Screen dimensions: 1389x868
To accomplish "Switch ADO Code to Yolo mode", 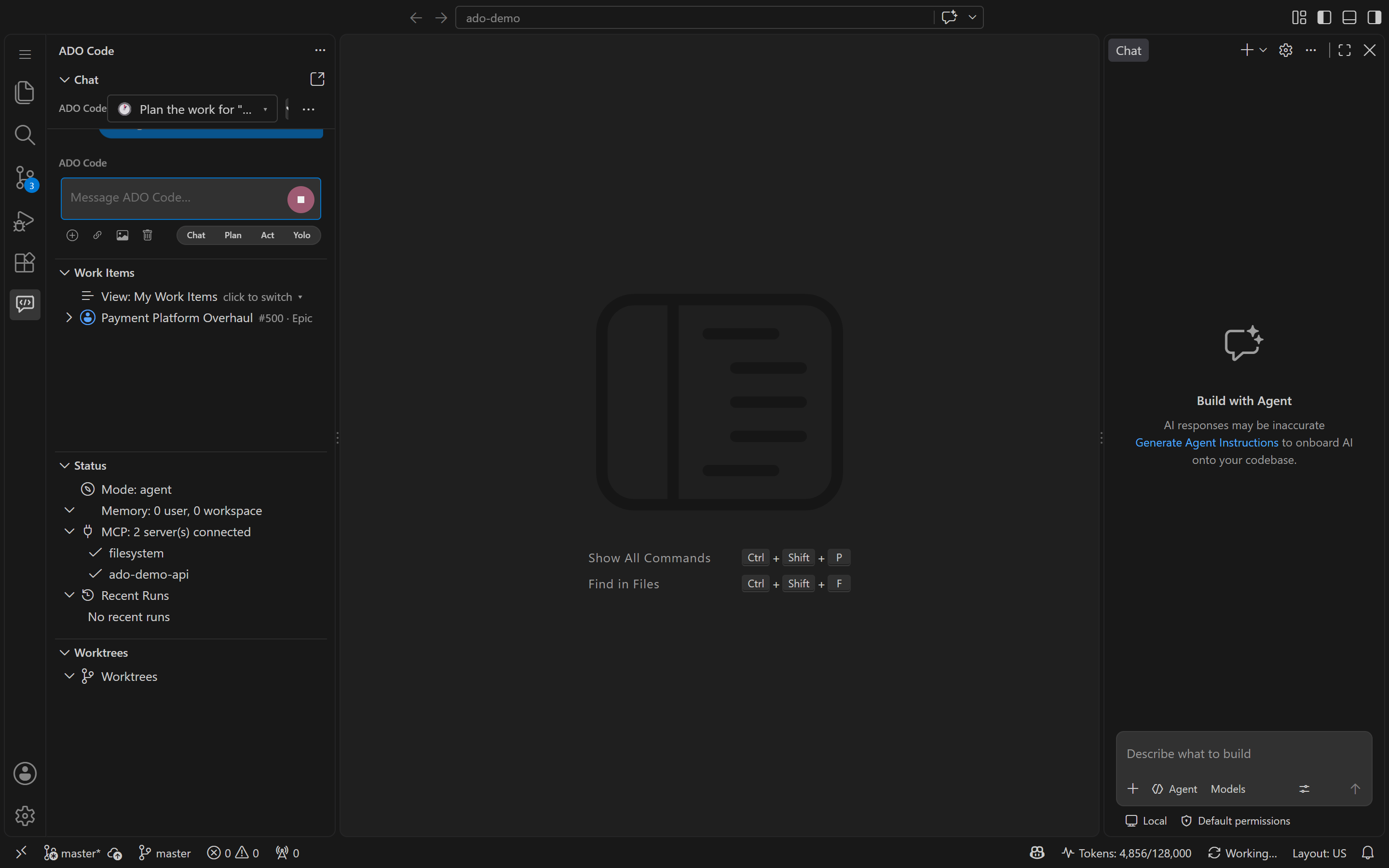I will click(302, 235).
